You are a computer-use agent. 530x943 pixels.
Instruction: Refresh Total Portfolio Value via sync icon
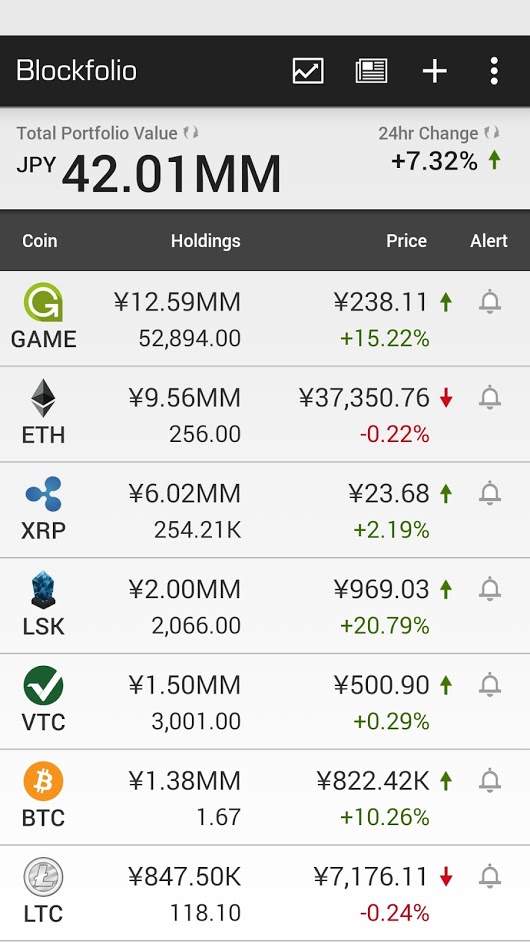[x=191, y=133]
